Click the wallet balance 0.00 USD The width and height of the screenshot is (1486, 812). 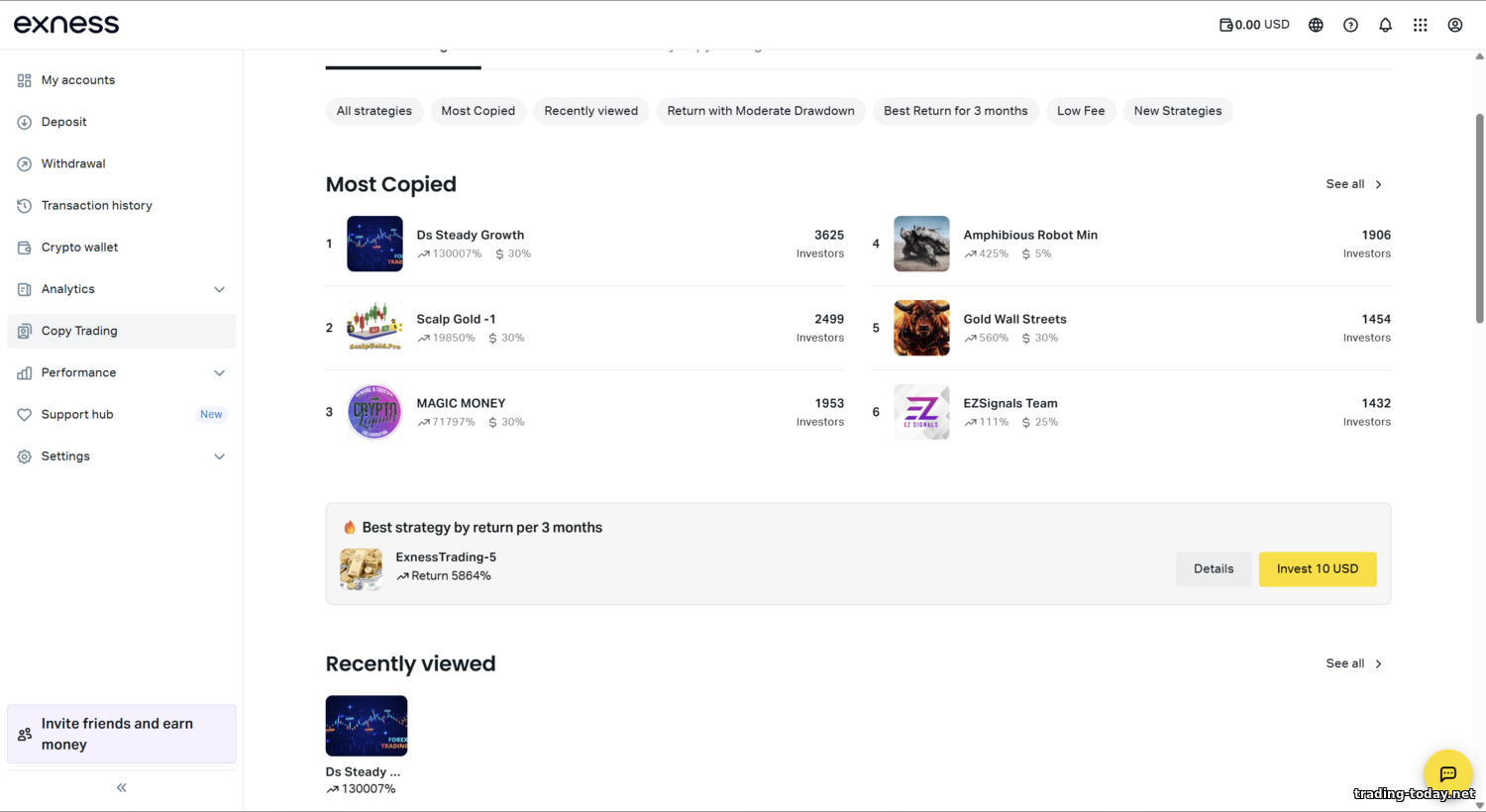1254,25
